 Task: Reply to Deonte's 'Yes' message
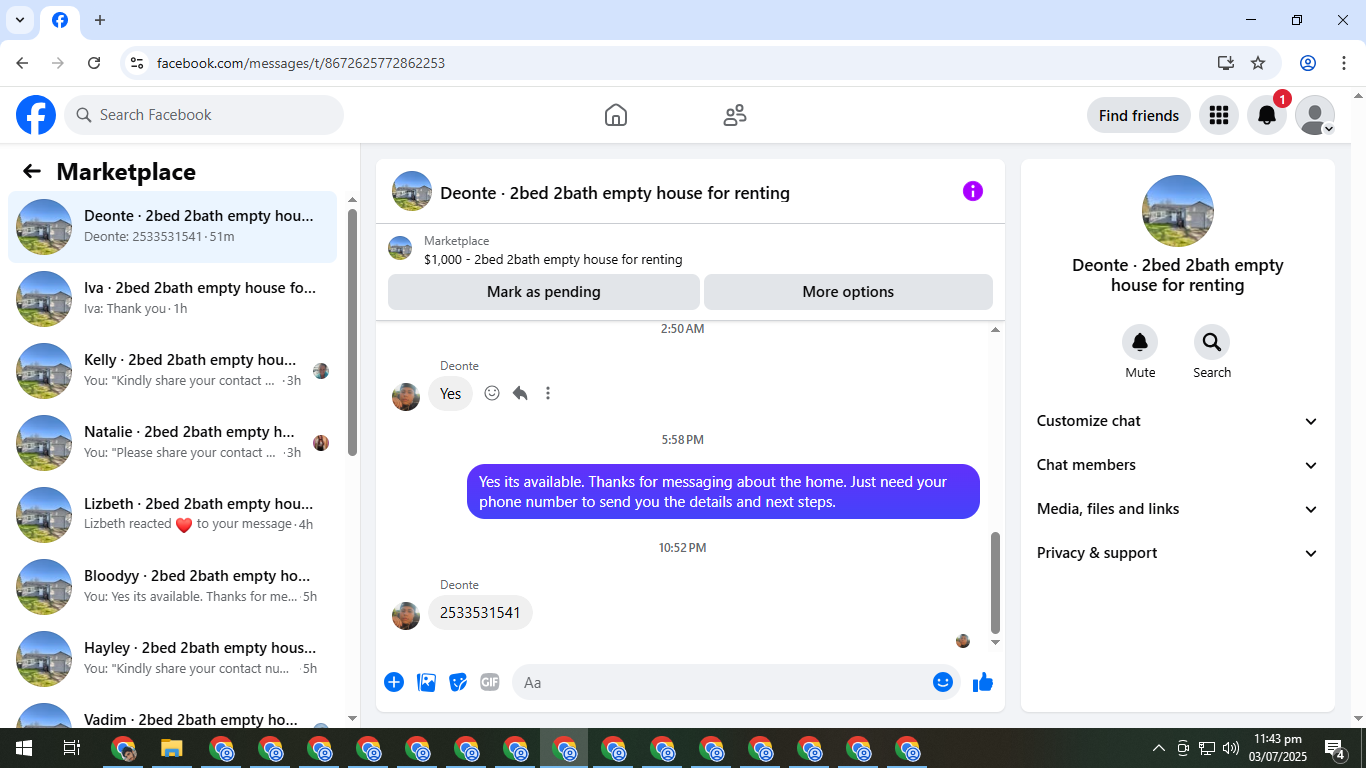[520, 393]
